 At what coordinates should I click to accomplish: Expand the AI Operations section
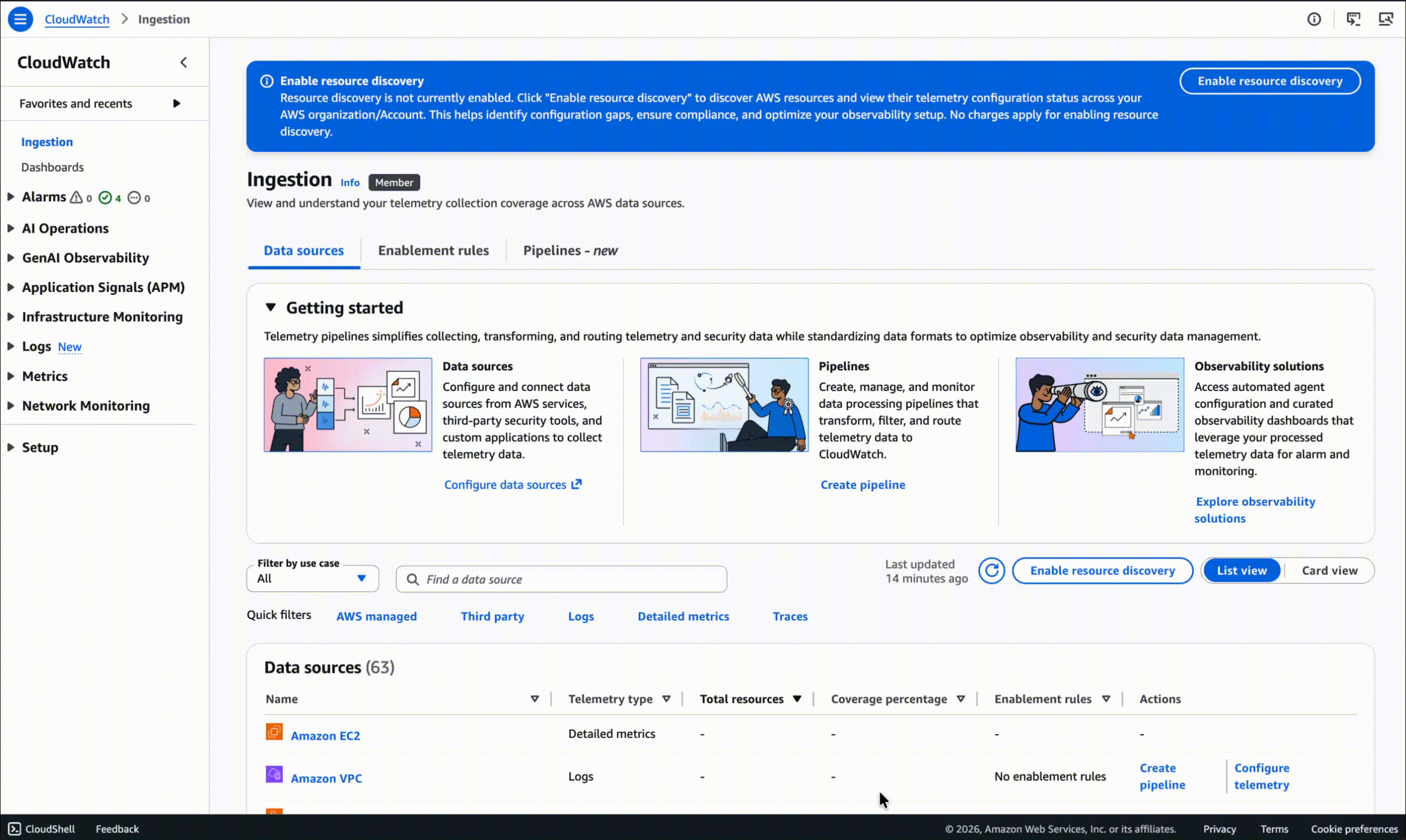tap(11, 228)
